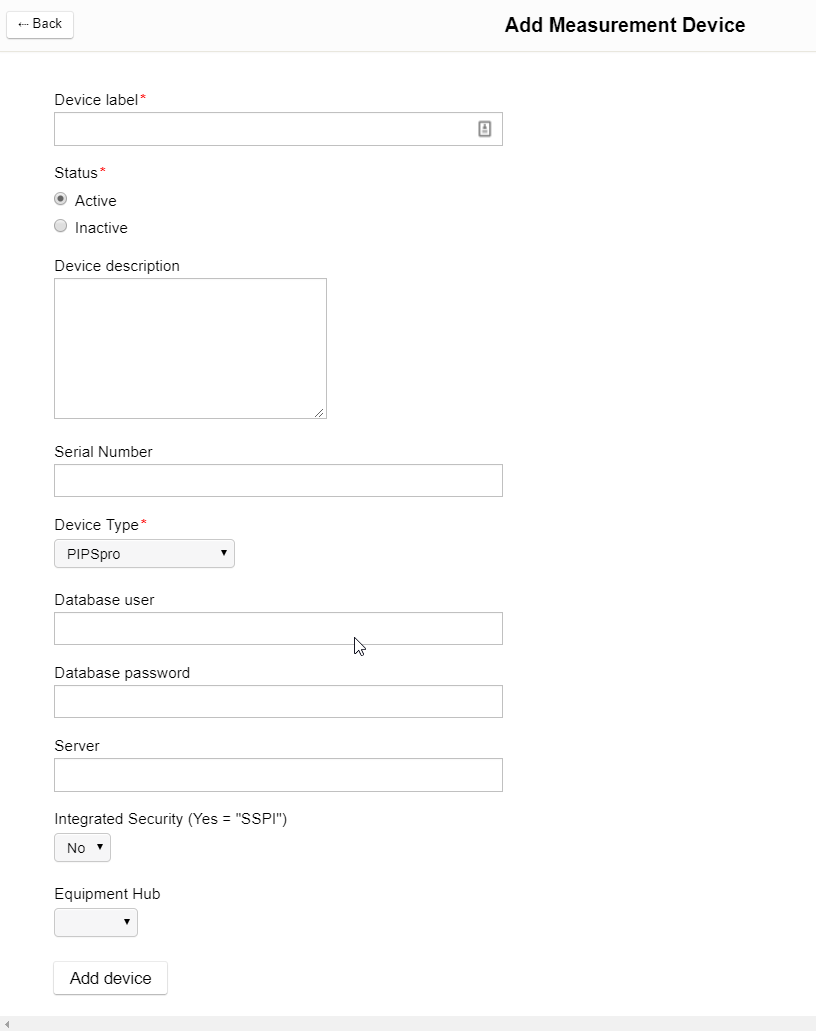This screenshot has height=1031, width=816.
Task: Focus the Server input field
Action: pos(278,775)
